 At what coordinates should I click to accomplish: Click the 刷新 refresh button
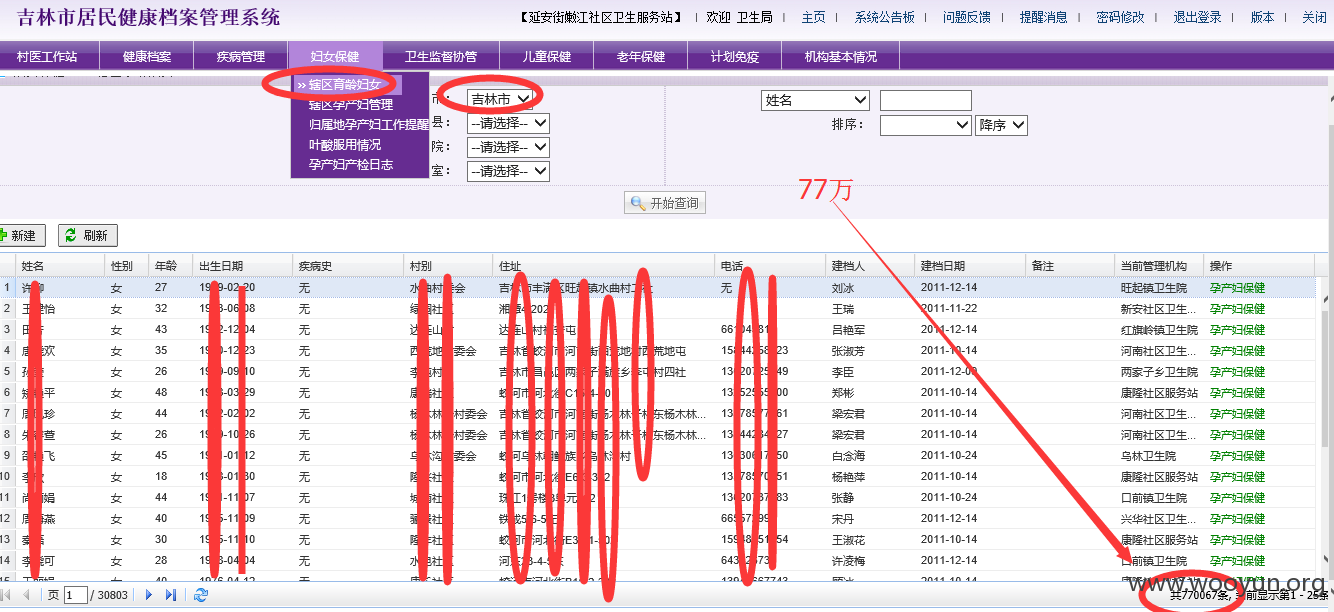pyautogui.click(x=88, y=236)
